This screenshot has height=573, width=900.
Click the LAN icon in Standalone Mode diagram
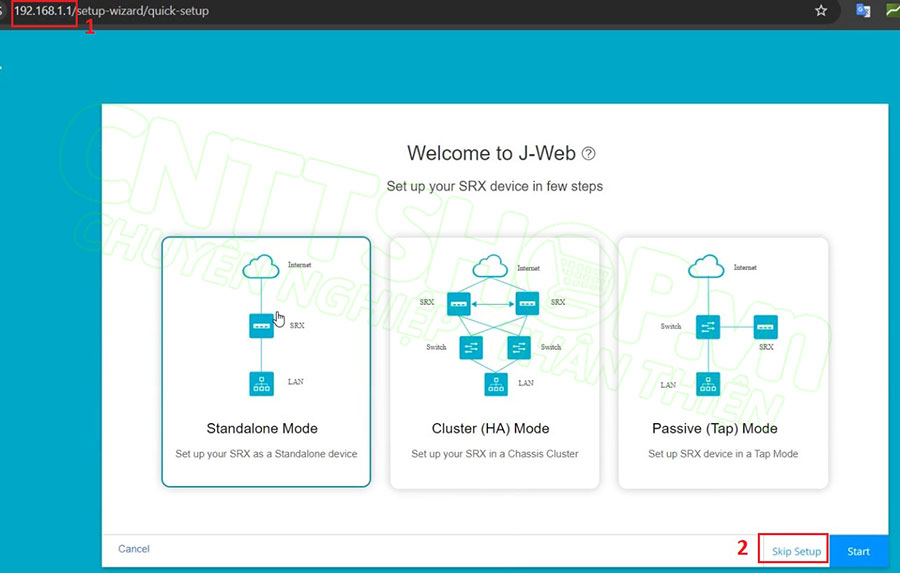pyautogui.click(x=261, y=382)
